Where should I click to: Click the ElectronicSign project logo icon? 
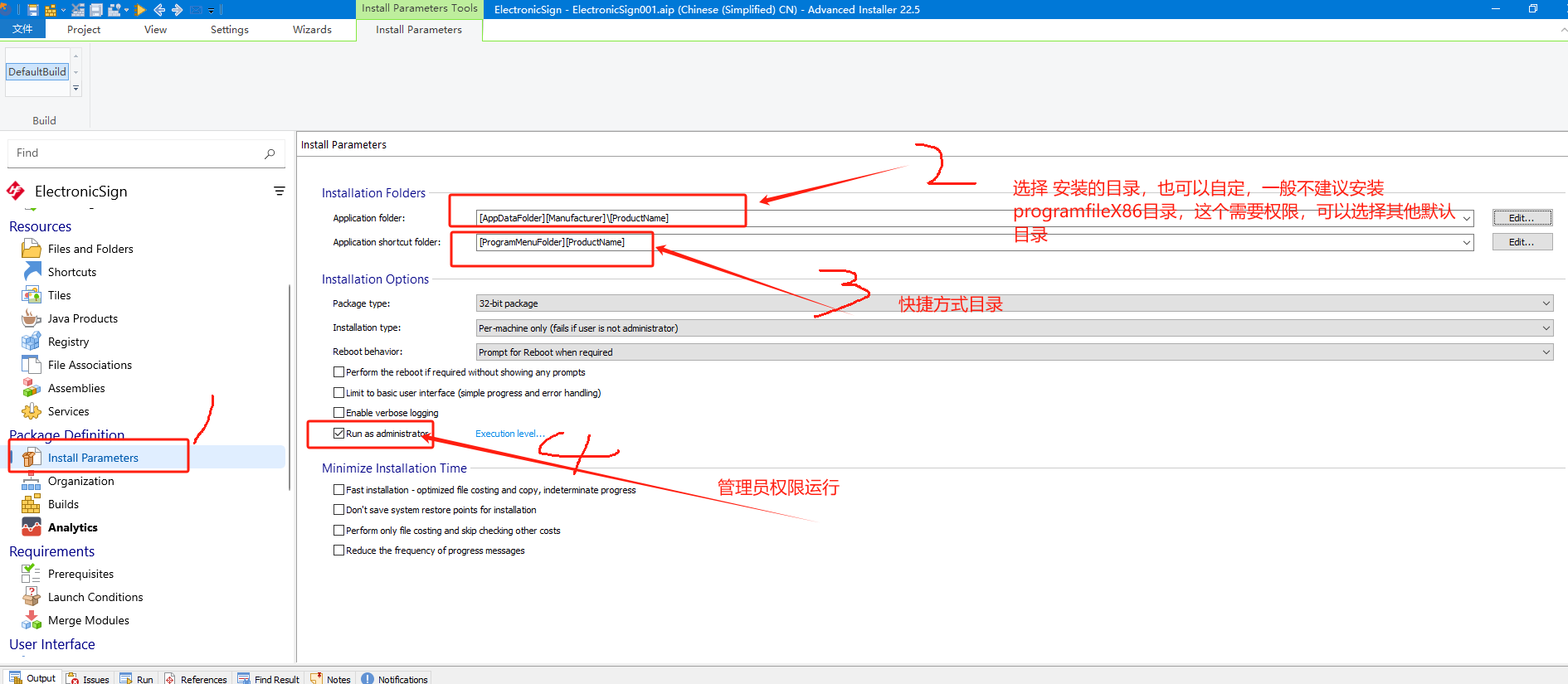click(x=16, y=192)
